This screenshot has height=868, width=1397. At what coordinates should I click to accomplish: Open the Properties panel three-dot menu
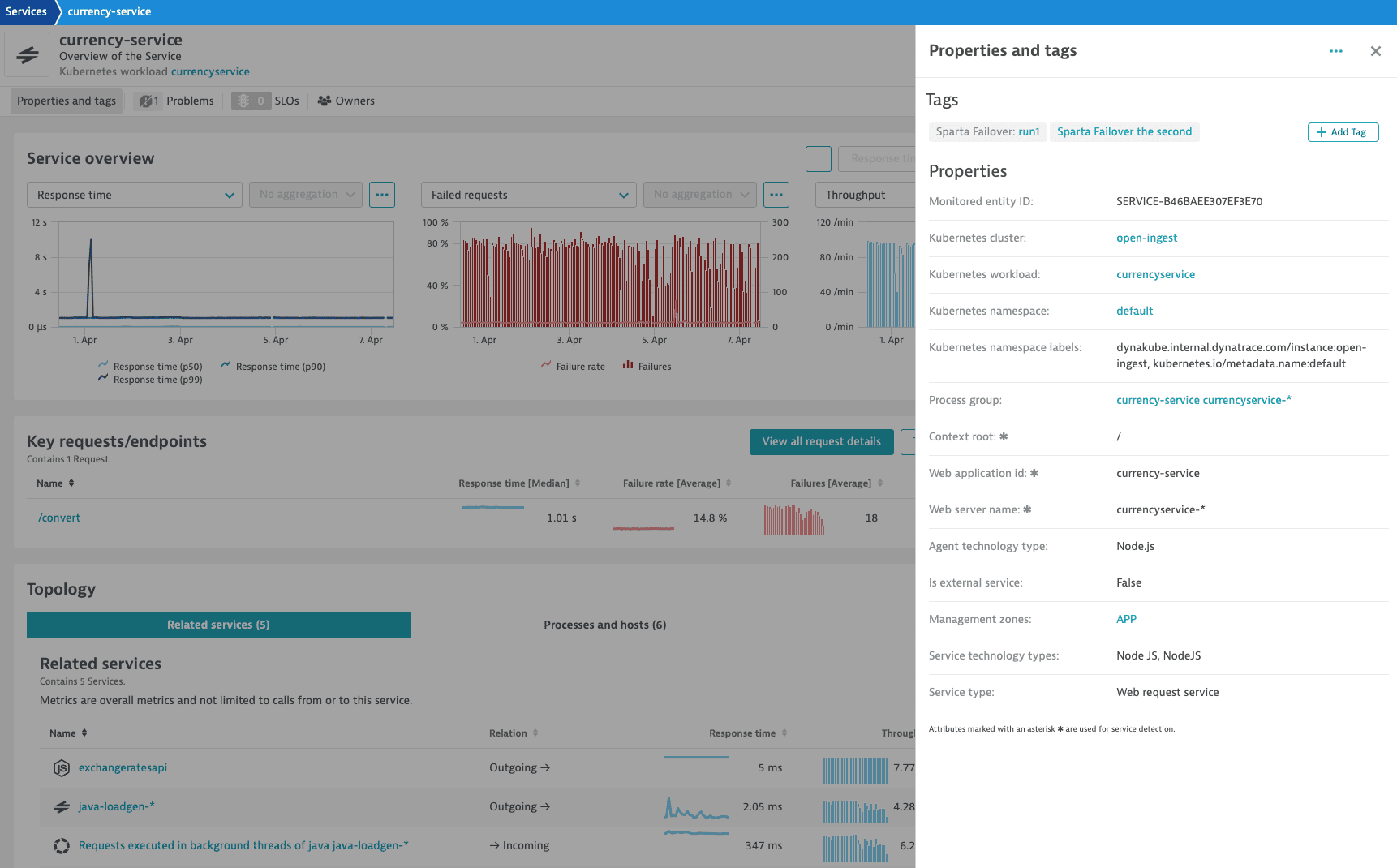click(x=1335, y=51)
